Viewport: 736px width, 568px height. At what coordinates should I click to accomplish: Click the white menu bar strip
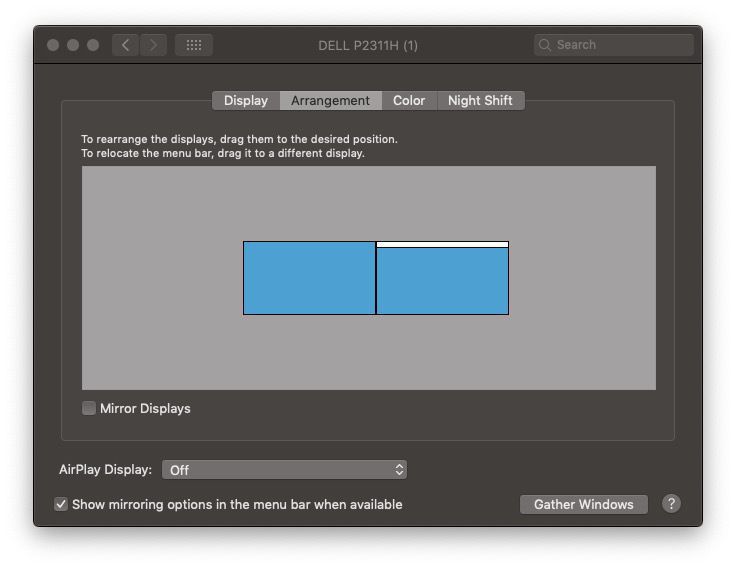coord(442,244)
